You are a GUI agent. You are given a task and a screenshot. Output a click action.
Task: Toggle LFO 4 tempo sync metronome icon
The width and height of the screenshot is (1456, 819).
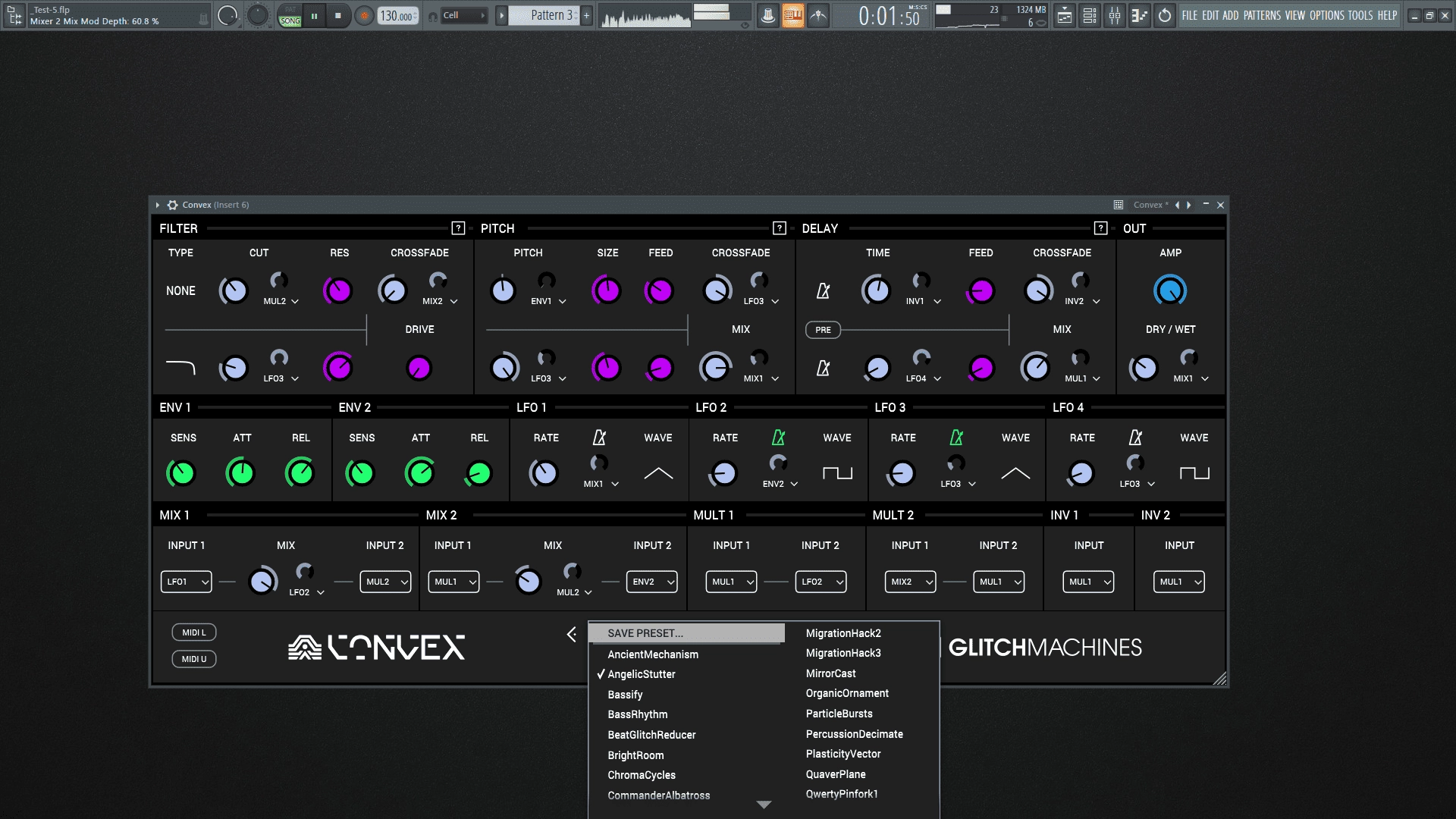pyautogui.click(x=1135, y=438)
